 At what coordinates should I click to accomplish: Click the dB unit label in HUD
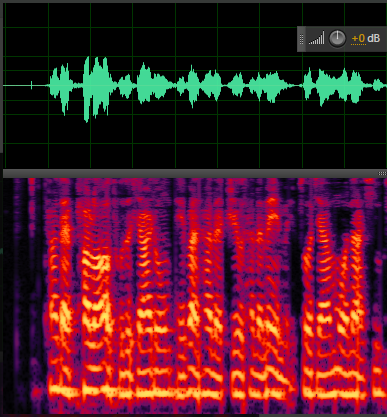click(374, 39)
